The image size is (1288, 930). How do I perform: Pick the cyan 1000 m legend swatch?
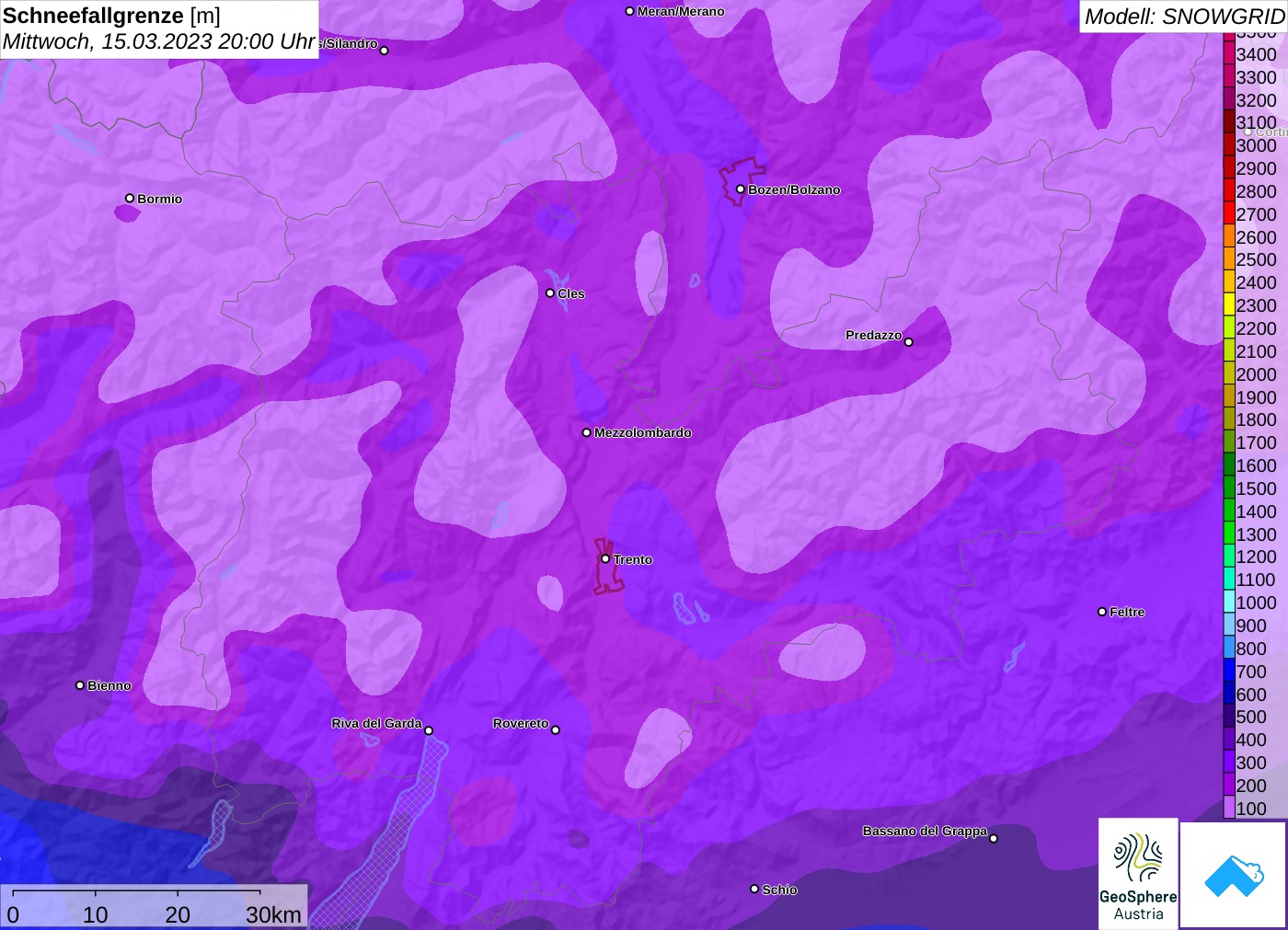1229,603
